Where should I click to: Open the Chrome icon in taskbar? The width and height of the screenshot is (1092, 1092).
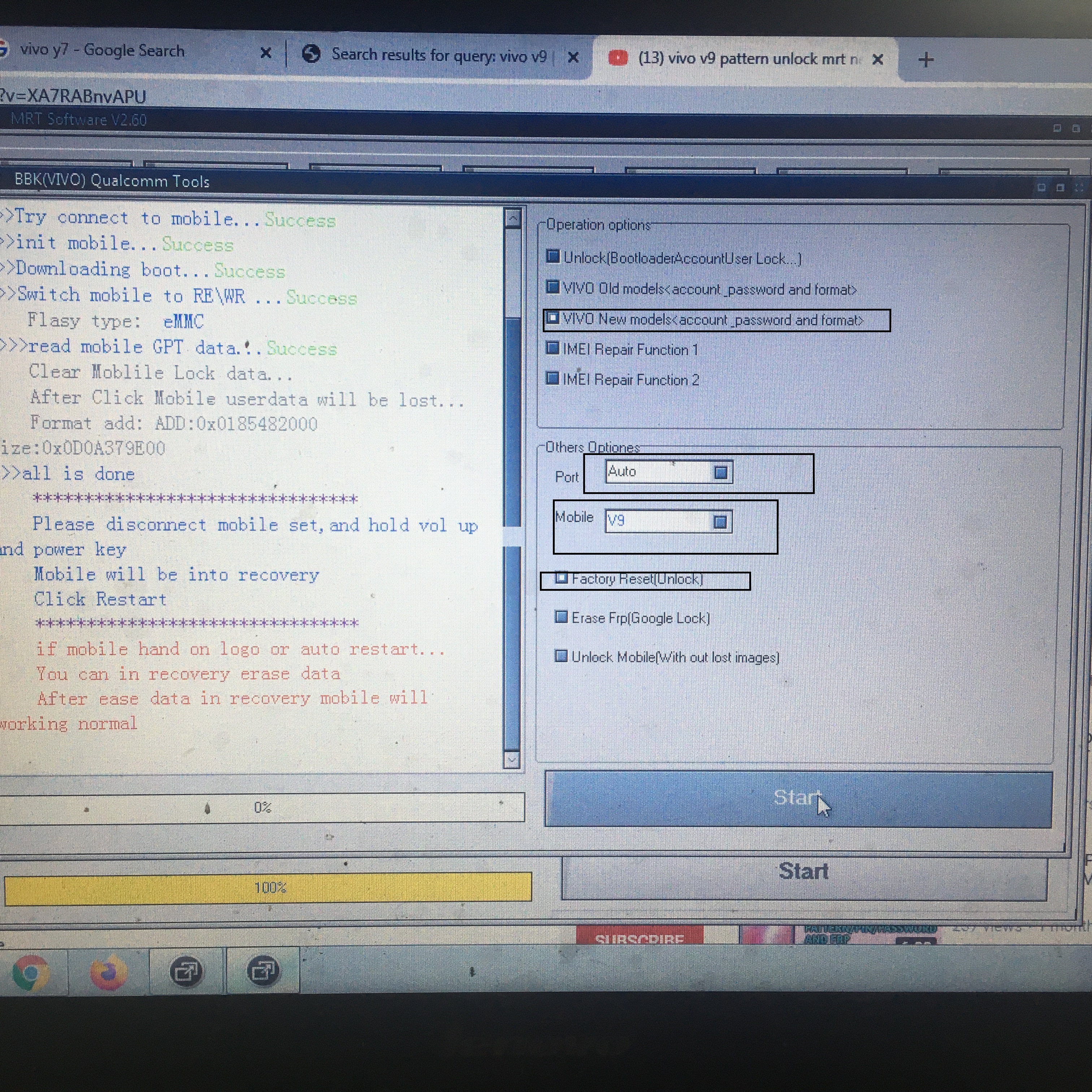pos(31,972)
